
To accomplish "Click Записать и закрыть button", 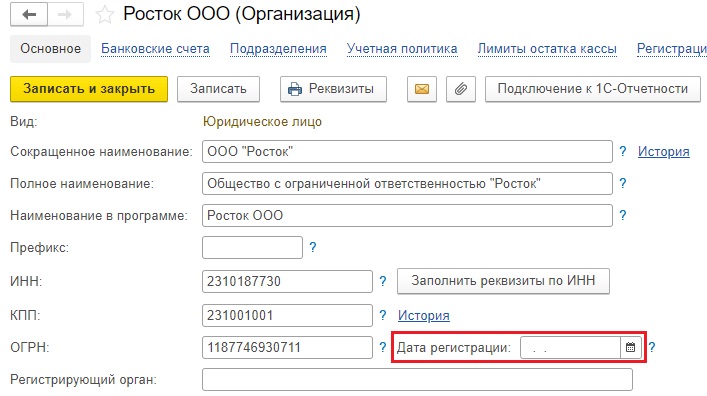I will coord(89,89).
